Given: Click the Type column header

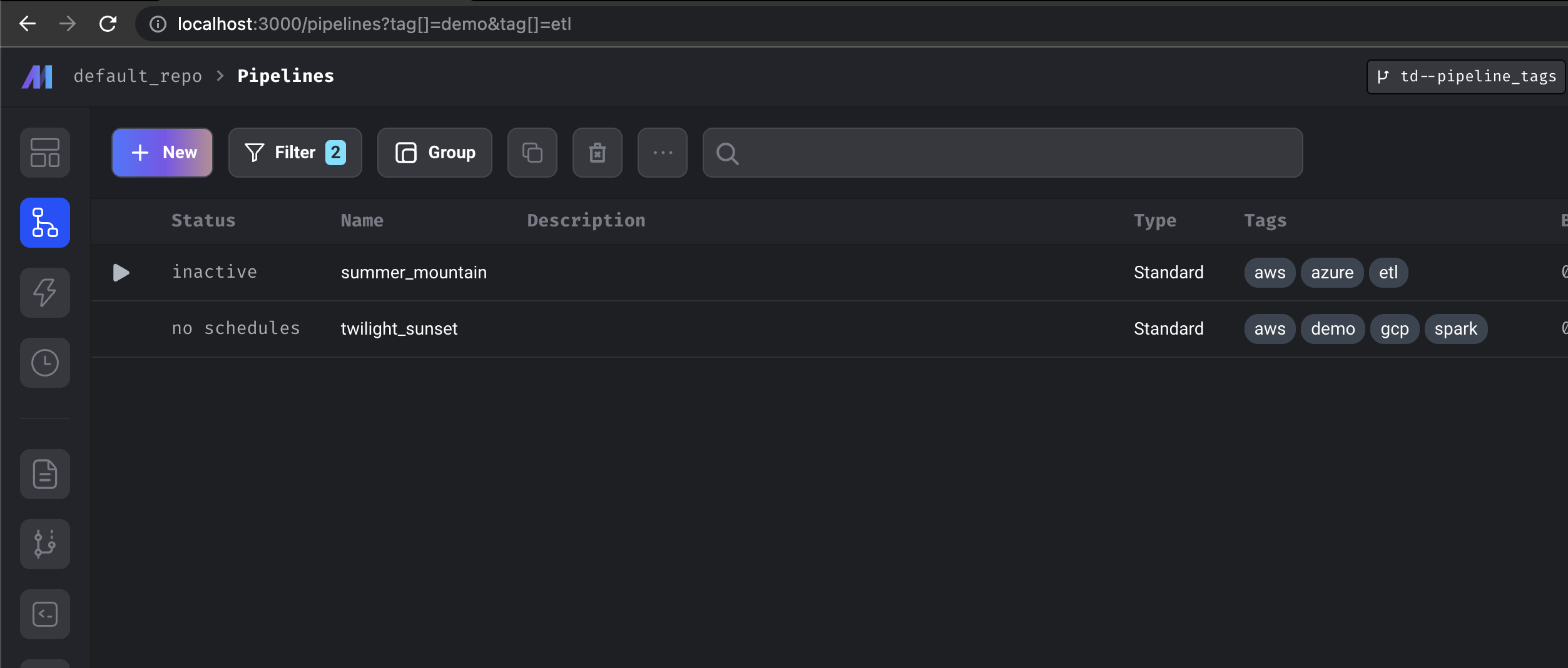Looking at the screenshot, I should (1155, 220).
